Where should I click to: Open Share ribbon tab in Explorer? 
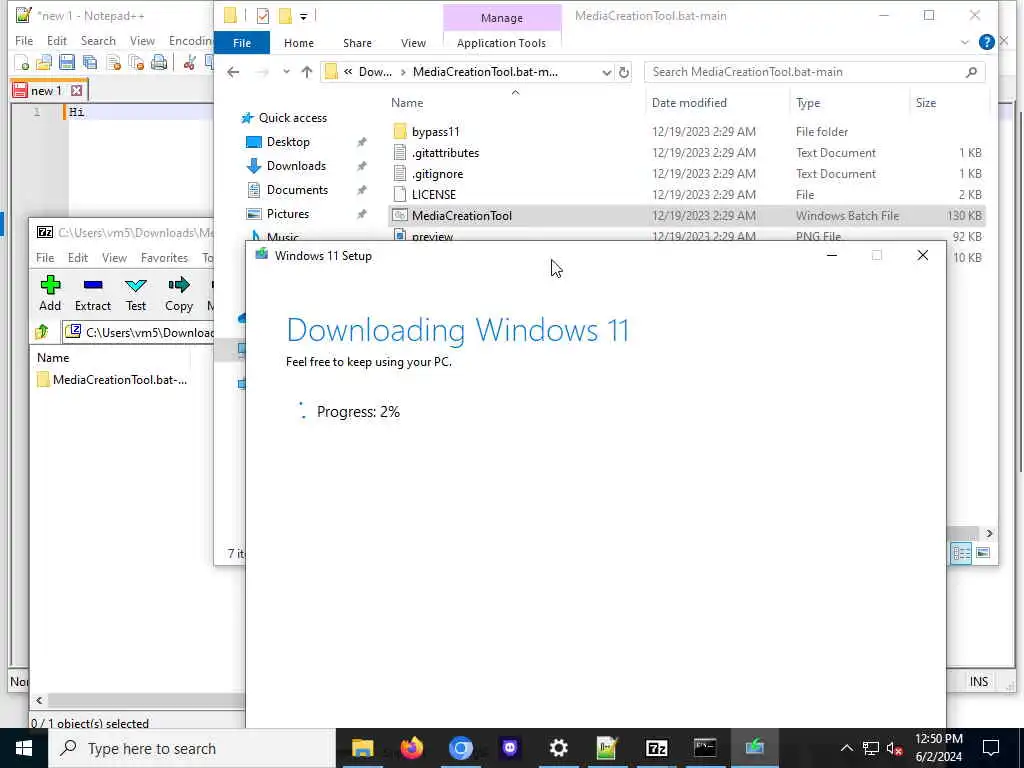[357, 42]
